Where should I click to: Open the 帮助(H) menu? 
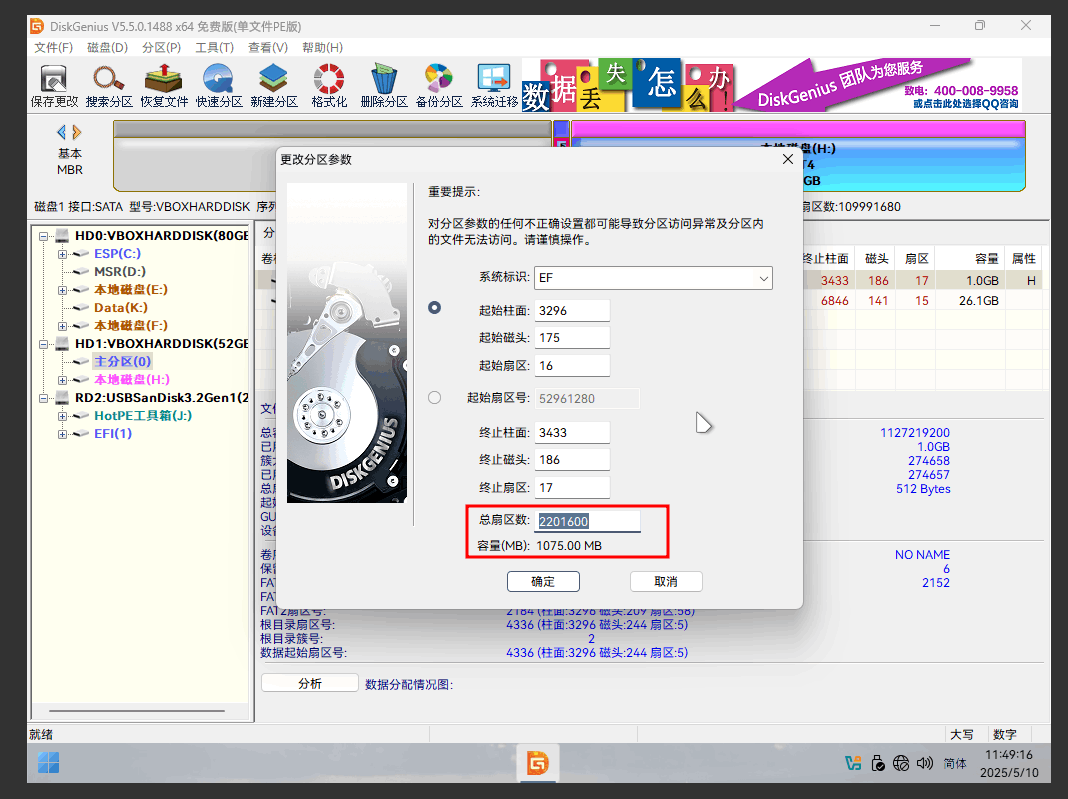(x=323, y=48)
